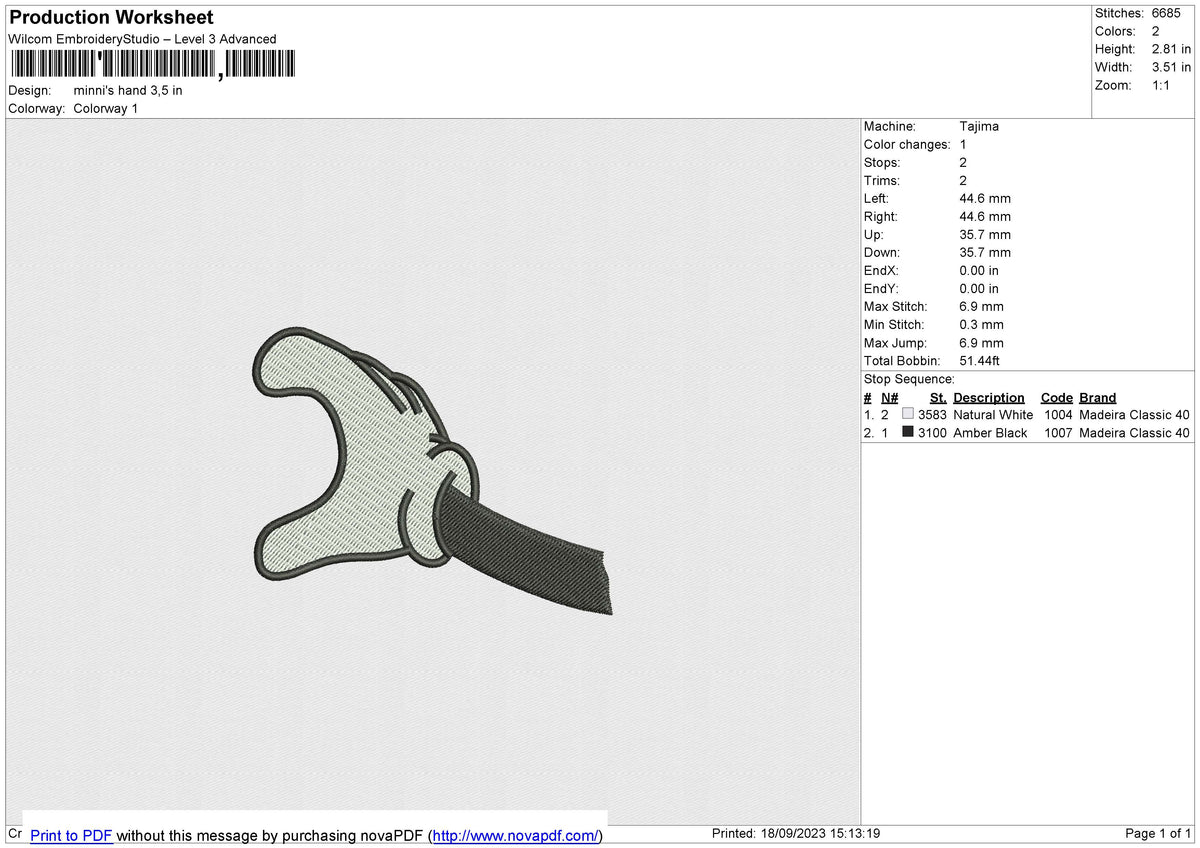This screenshot has width=1200, height=848.
Task: Select the 'Trims:' label
Action: point(882,180)
